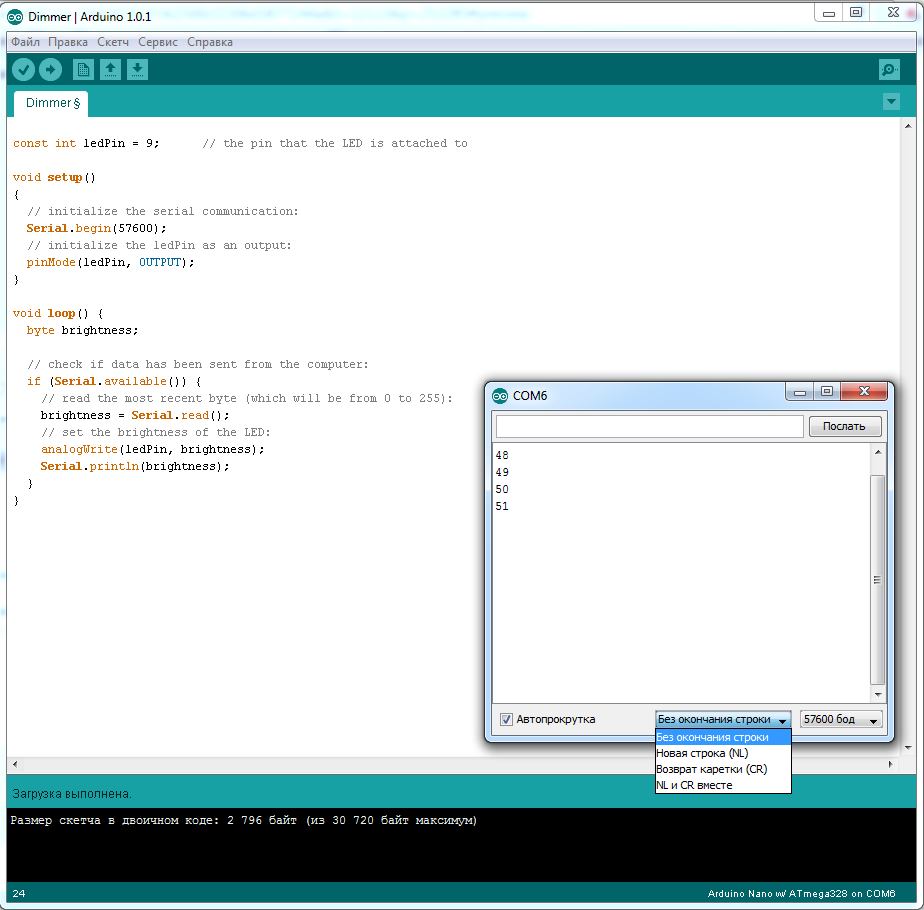Collapse the Без окончания строки combo box
Image resolution: width=924 pixels, height=910 pixels.
722,719
